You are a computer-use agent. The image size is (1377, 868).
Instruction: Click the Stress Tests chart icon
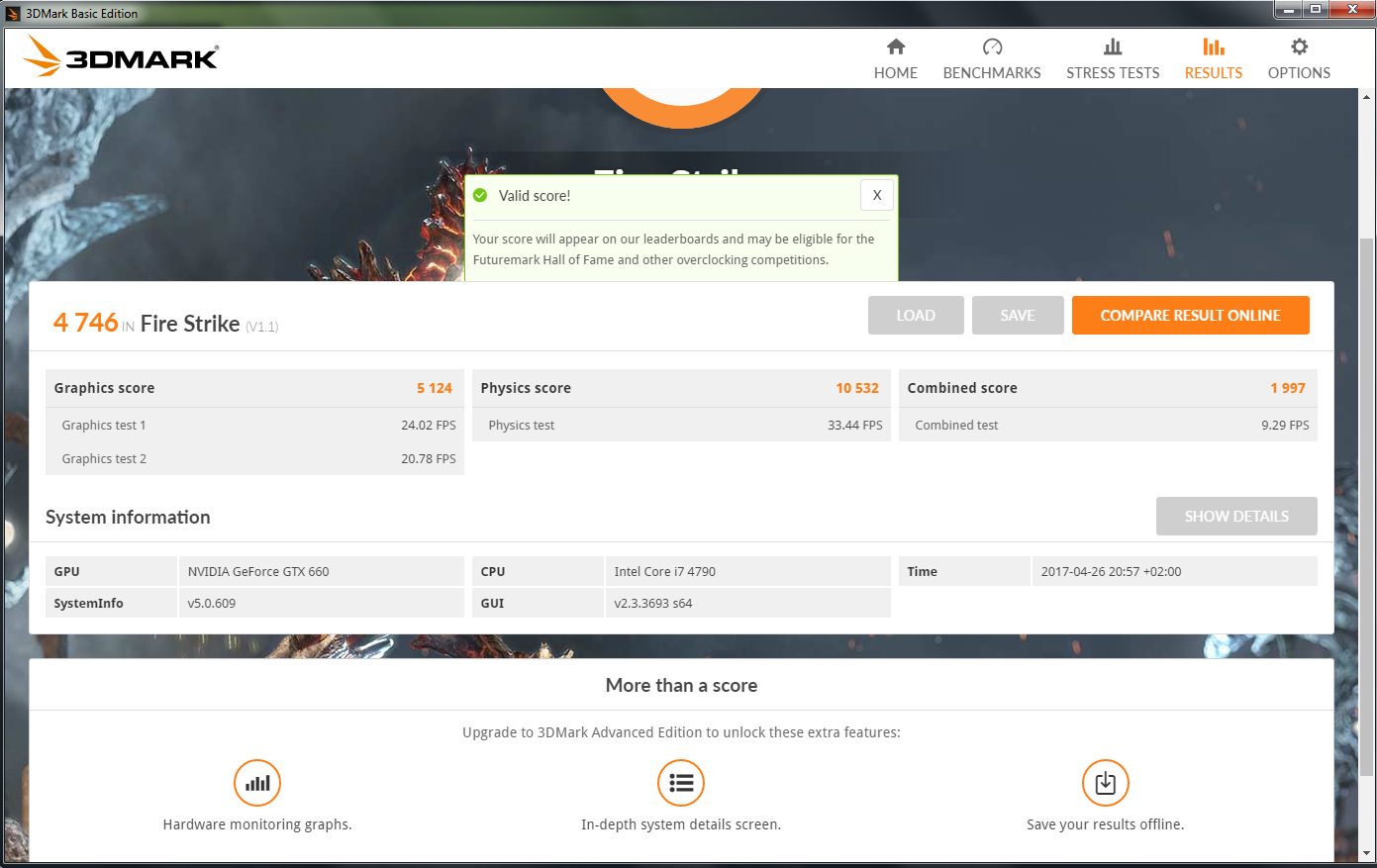(x=1113, y=47)
